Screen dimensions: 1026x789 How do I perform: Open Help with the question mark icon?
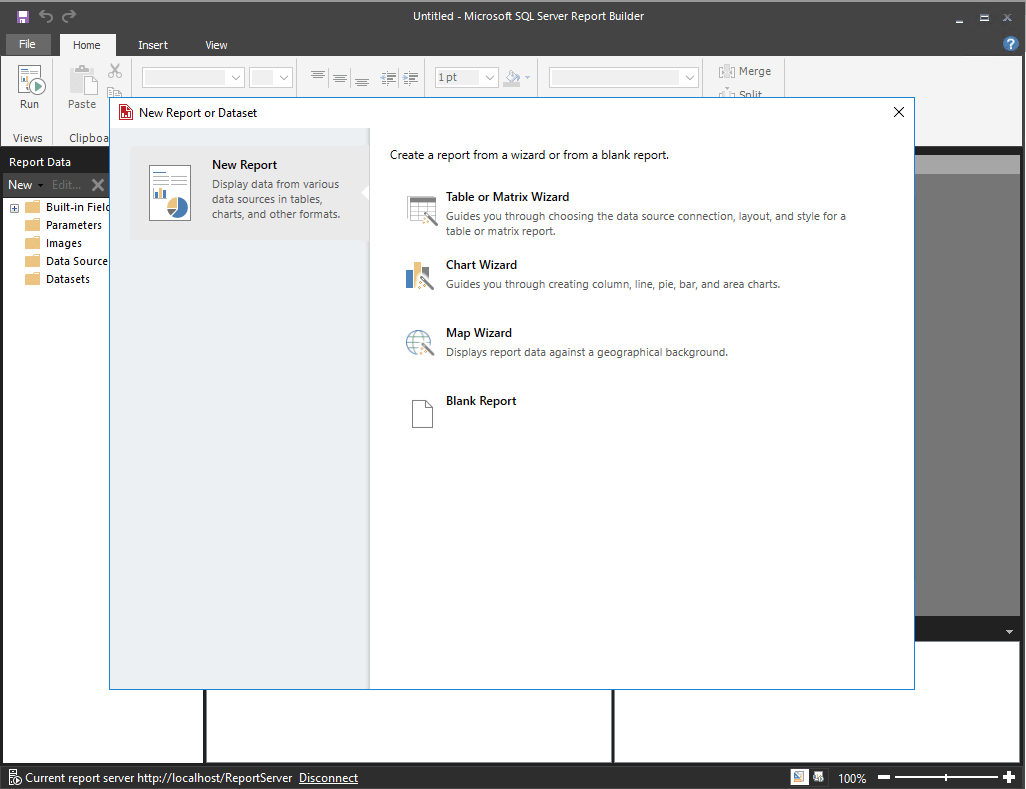click(1010, 44)
